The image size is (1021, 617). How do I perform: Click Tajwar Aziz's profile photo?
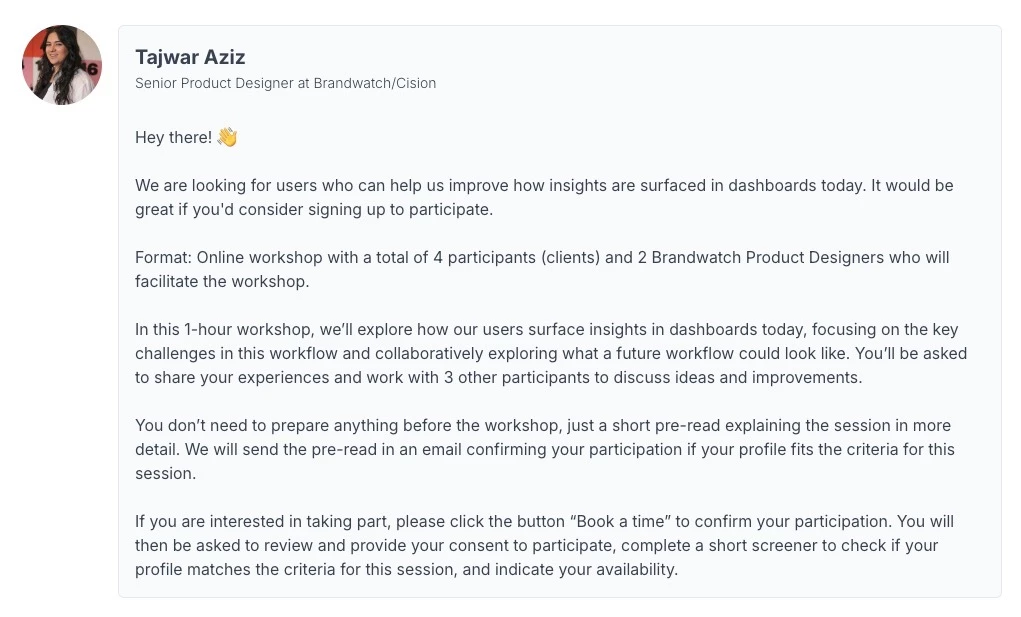point(62,65)
